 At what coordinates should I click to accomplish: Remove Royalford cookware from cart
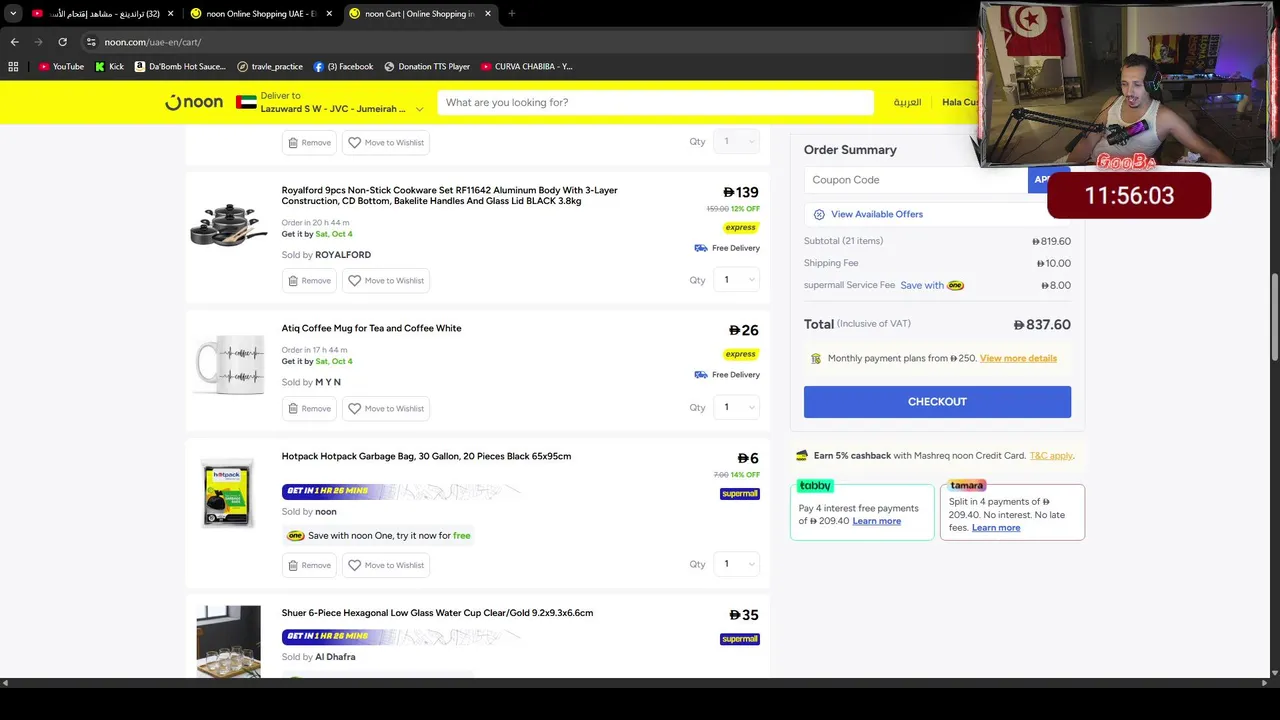point(309,281)
